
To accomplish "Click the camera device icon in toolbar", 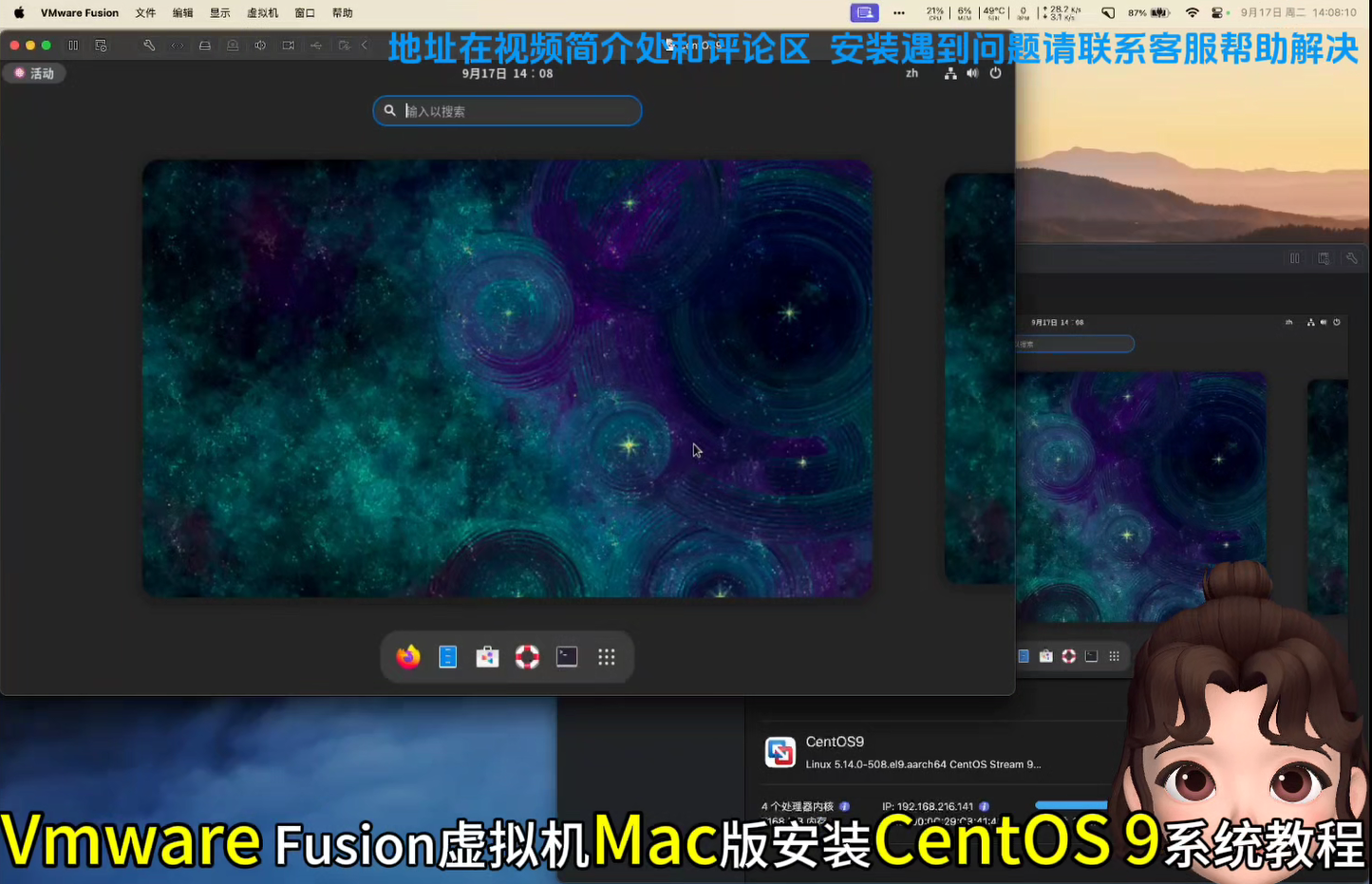I will 289,46.
